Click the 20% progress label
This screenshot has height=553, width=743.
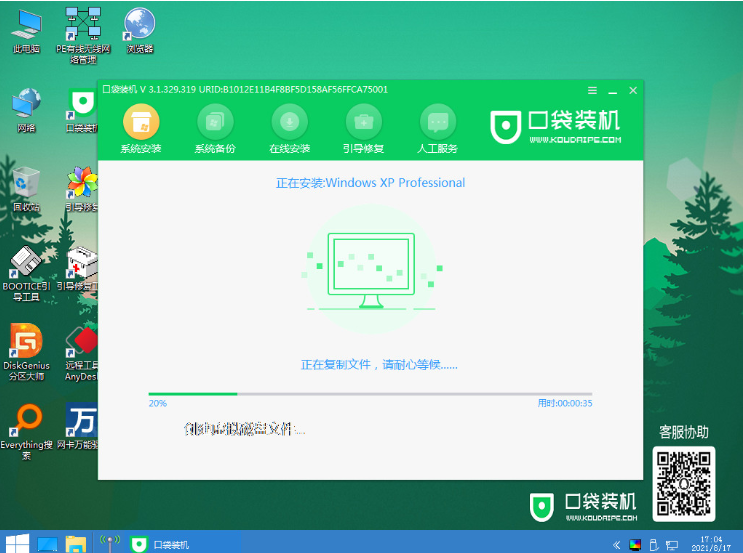tap(158, 403)
